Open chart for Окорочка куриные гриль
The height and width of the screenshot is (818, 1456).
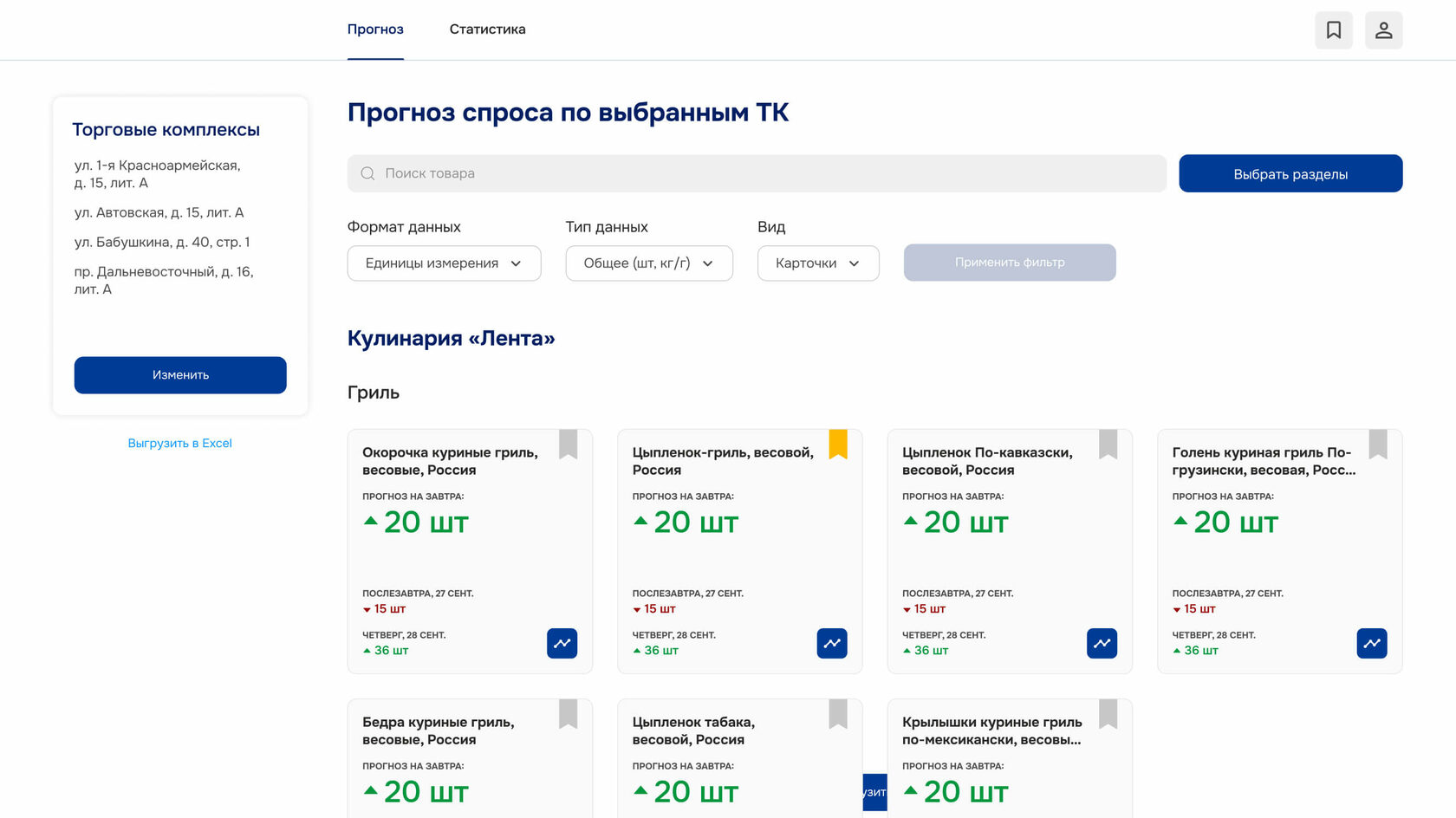coord(562,643)
